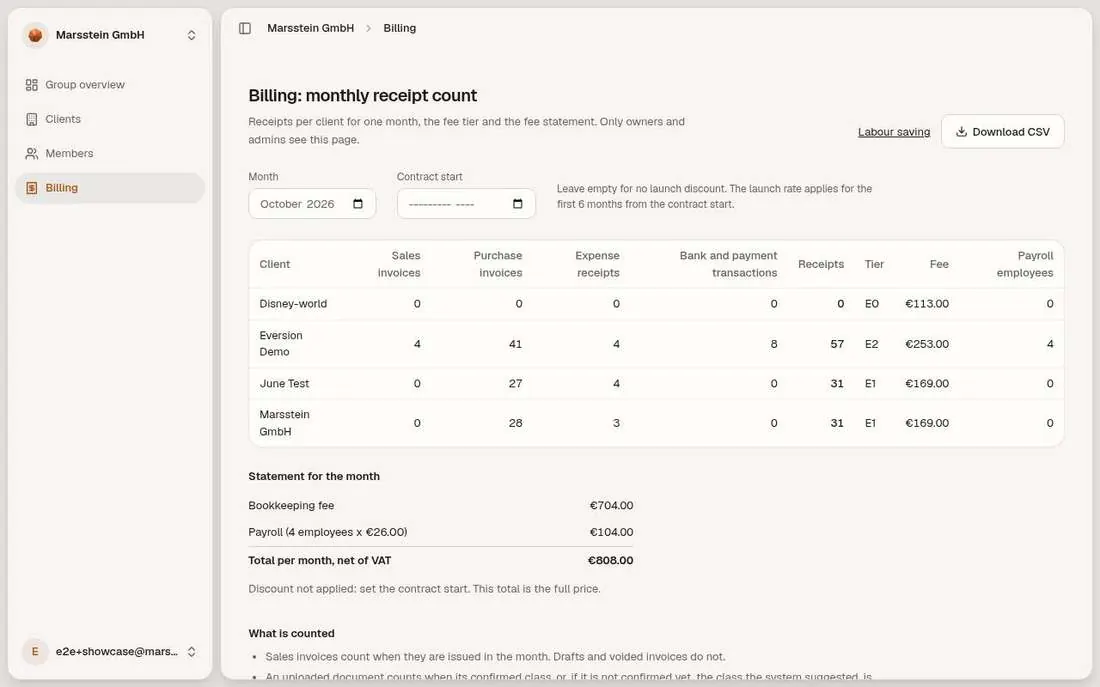Click the Tier column header

tap(874, 265)
